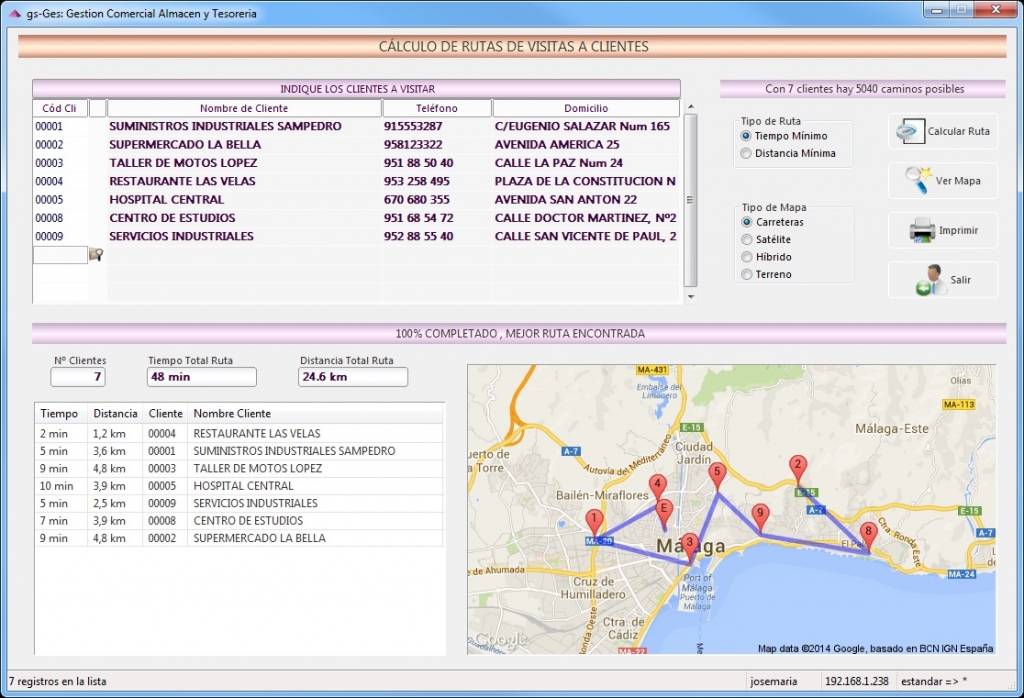Choose the Satélite map type
The height and width of the screenshot is (698, 1024).
coord(746,240)
